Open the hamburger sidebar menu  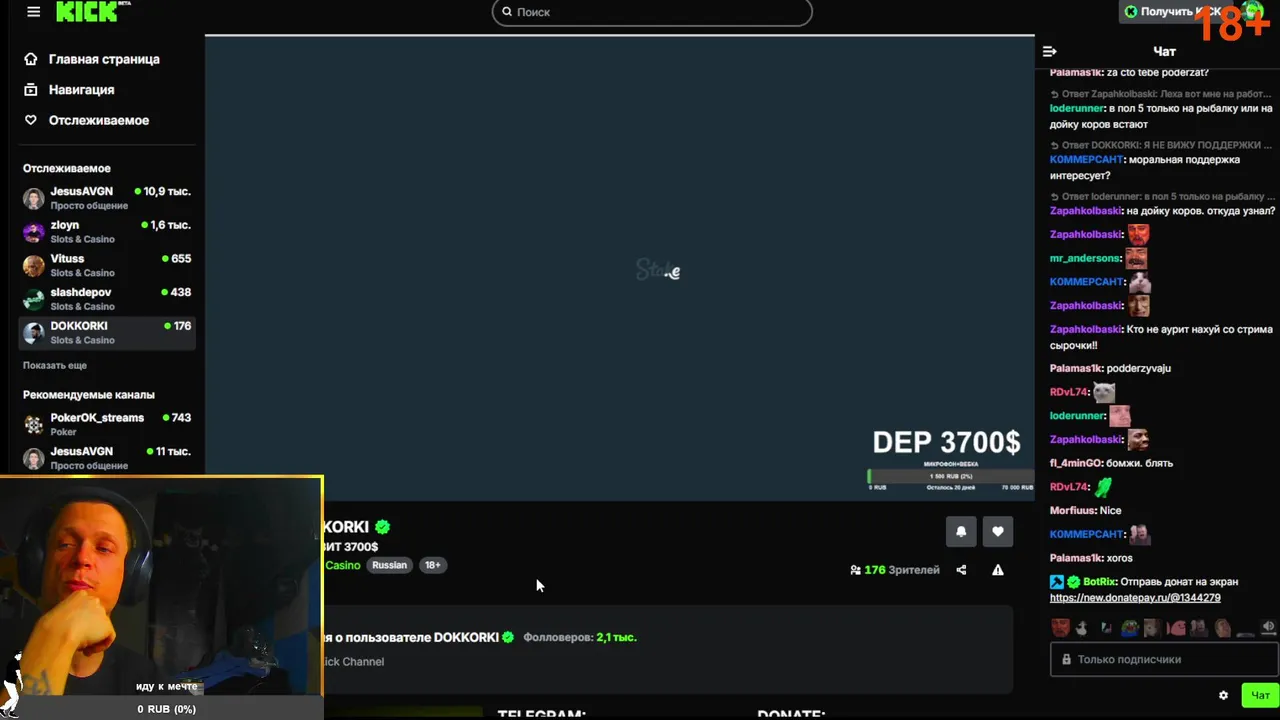click(34, 12)
